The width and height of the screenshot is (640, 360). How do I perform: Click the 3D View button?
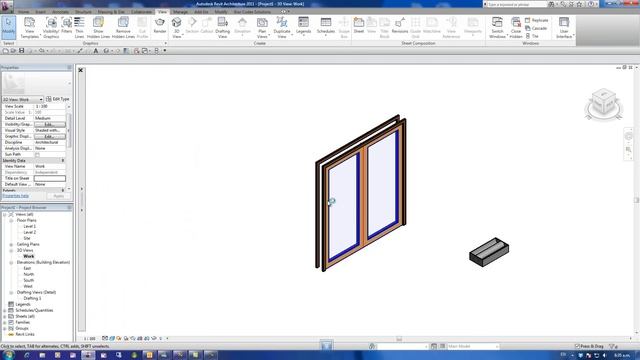pyautogui.click(x=177, y=27)
